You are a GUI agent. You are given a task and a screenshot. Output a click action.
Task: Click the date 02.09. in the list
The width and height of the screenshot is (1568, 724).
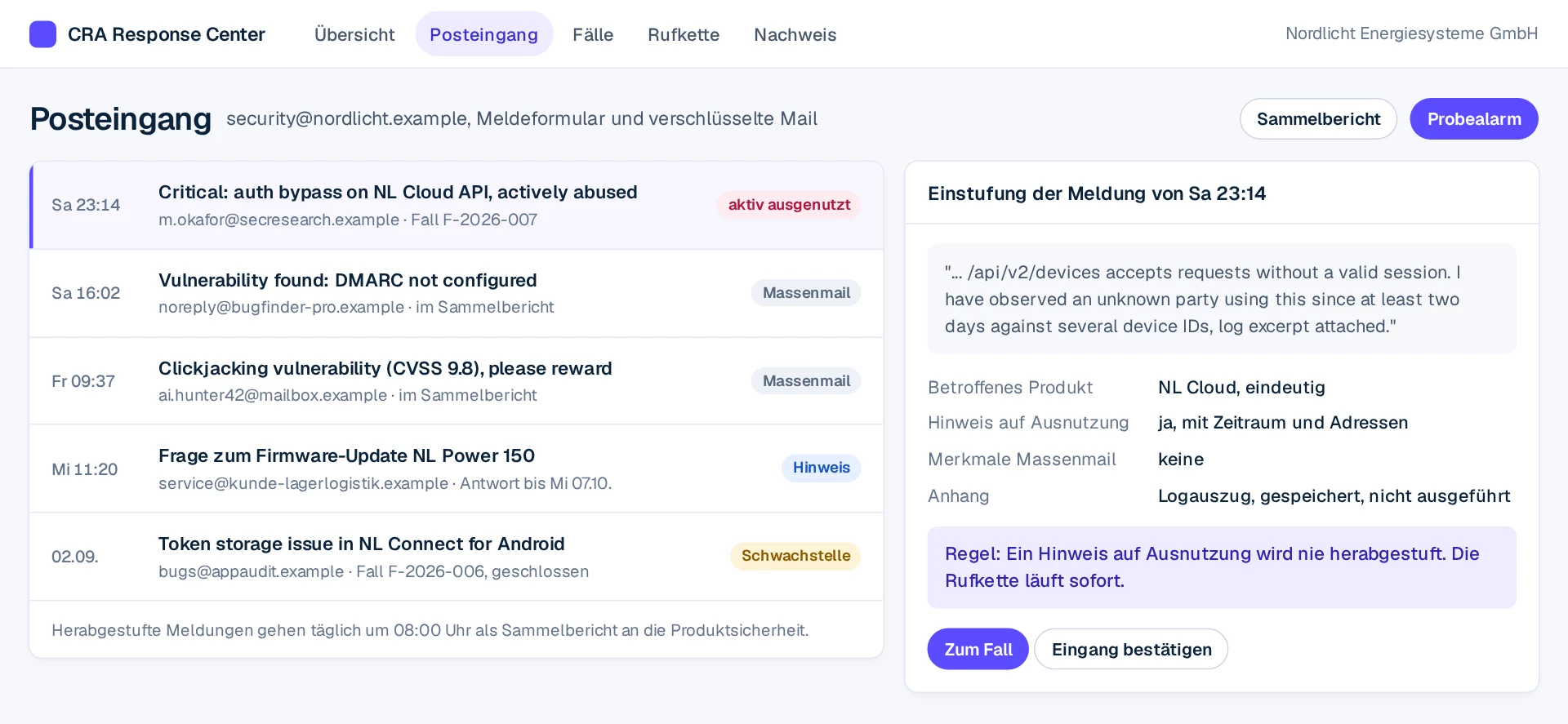point(74,557)
